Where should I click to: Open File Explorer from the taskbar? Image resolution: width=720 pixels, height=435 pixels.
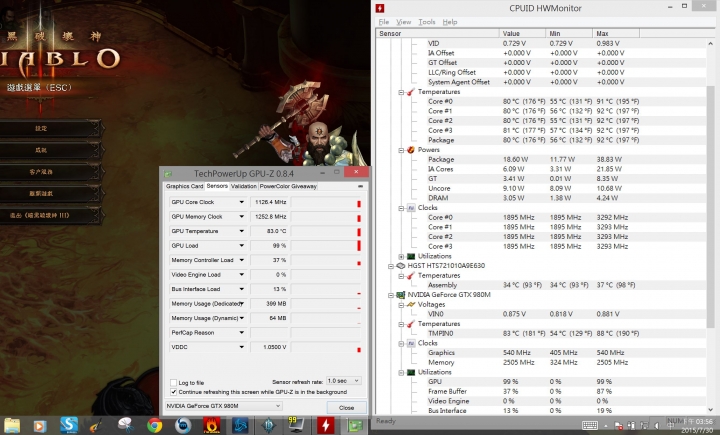tap(12, 425)
